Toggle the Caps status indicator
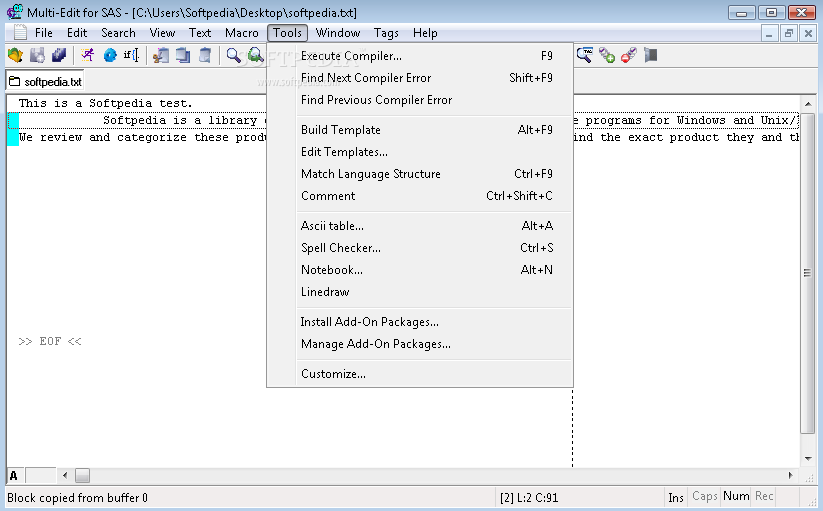 tap(704, 496)
